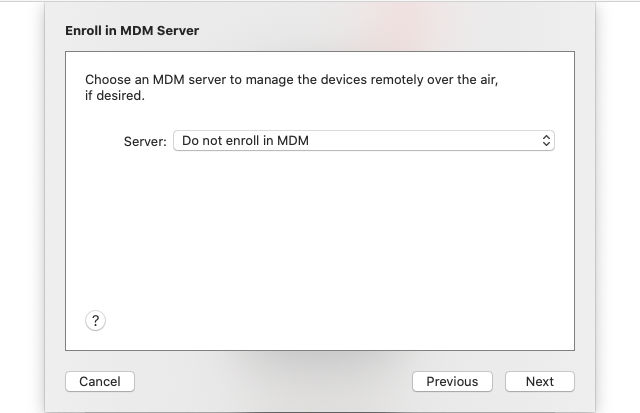Screen dimensions: 640x413
Task: Click the Next button
Action: click(x=540, y=382)
